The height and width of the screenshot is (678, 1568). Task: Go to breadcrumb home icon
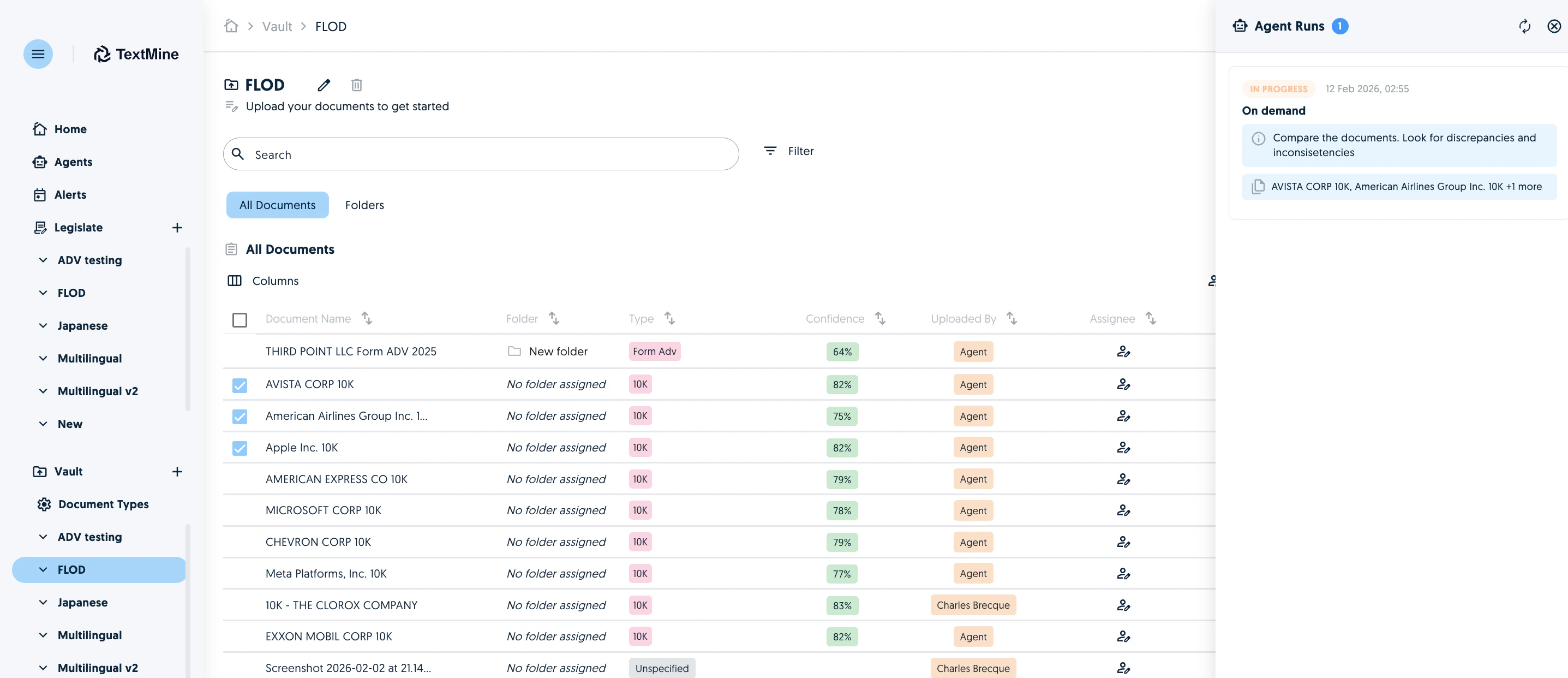pos(231,26)
